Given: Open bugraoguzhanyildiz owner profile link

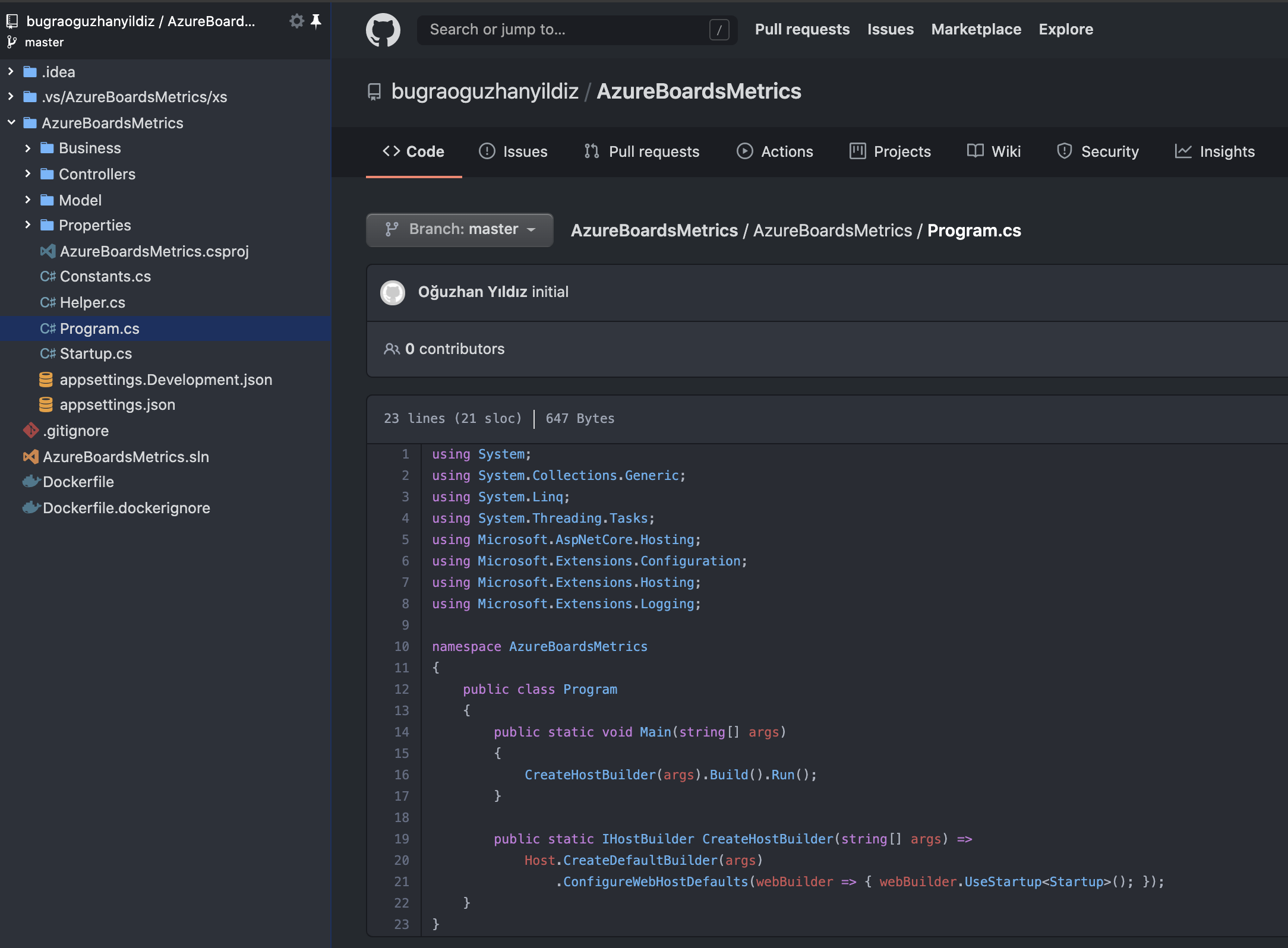Looking at the screenshot, I should click(485, 91).
